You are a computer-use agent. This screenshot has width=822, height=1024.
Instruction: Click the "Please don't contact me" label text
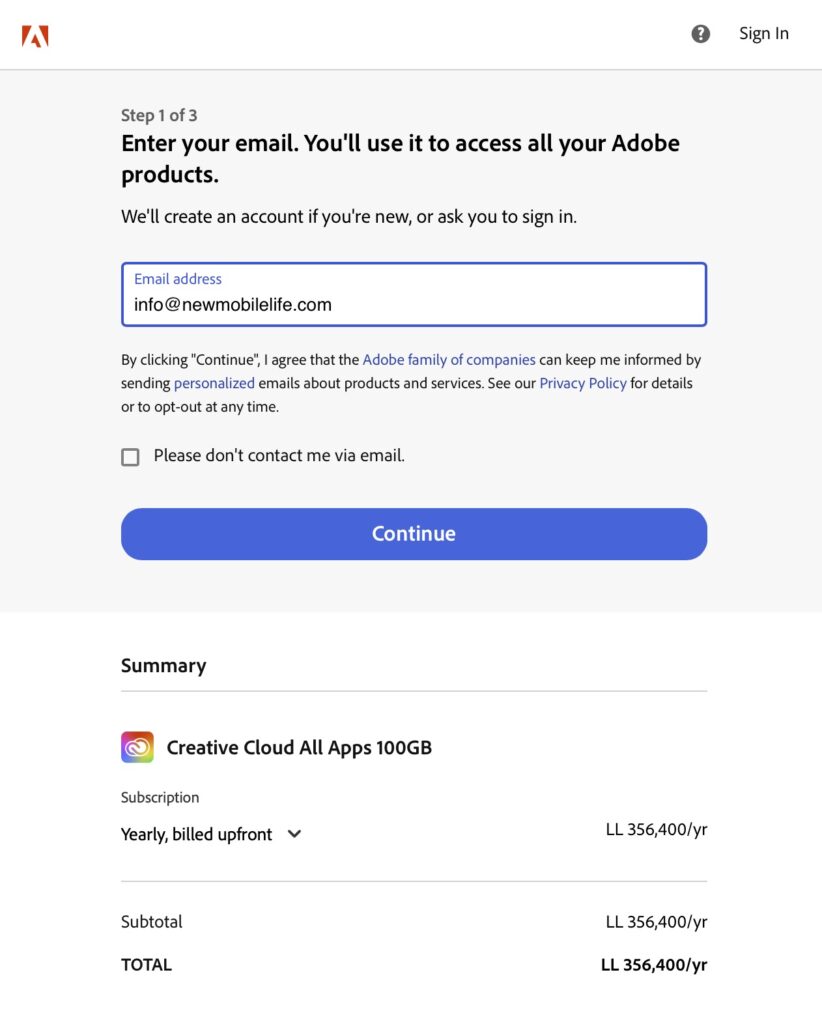point(279,456)
